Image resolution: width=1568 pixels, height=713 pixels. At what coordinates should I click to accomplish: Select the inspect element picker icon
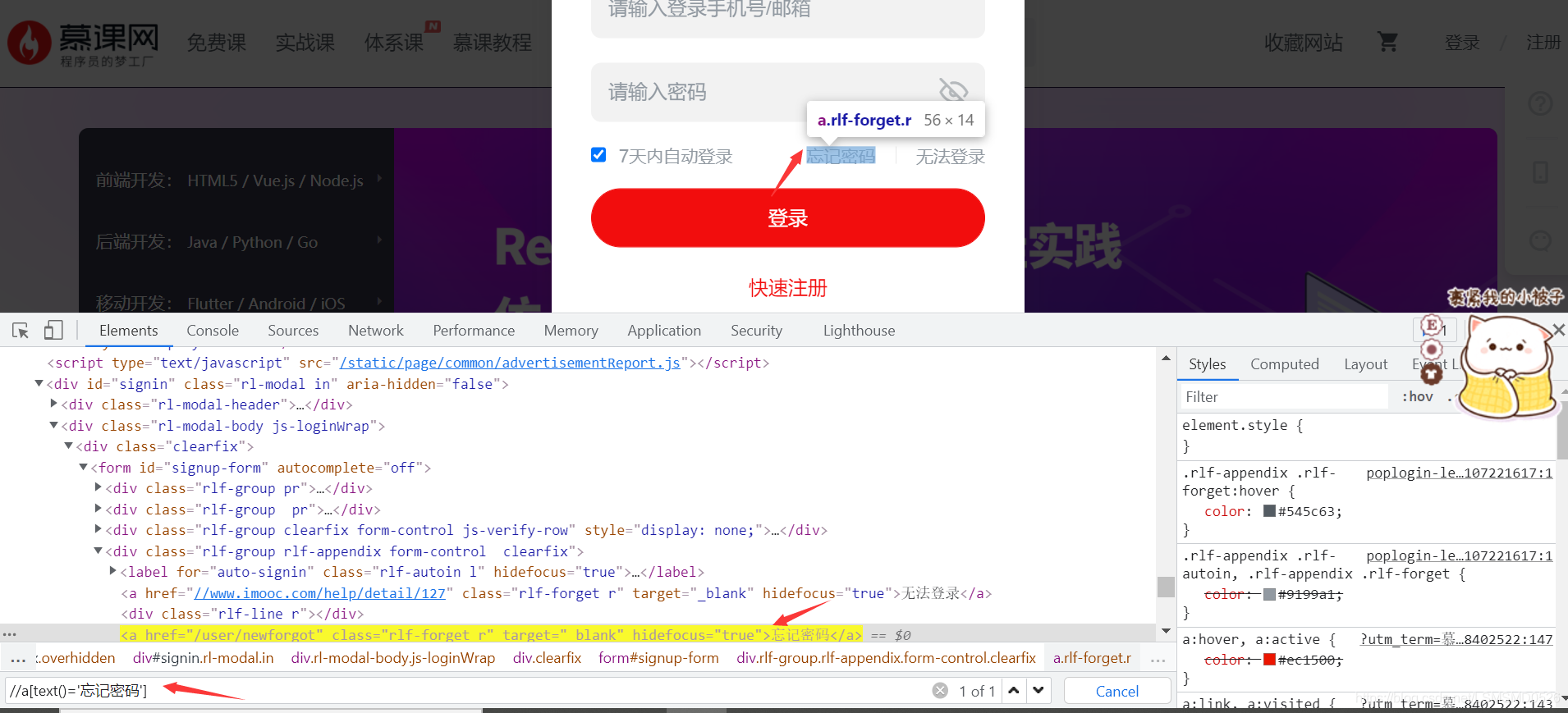click(x=21, y=331)
